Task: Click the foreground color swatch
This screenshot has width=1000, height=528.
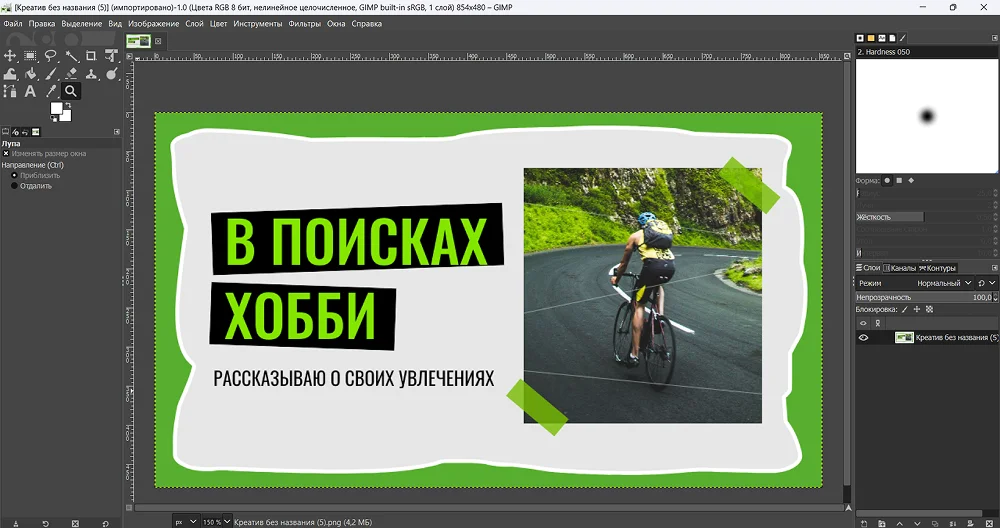Action: click(58, 110)
